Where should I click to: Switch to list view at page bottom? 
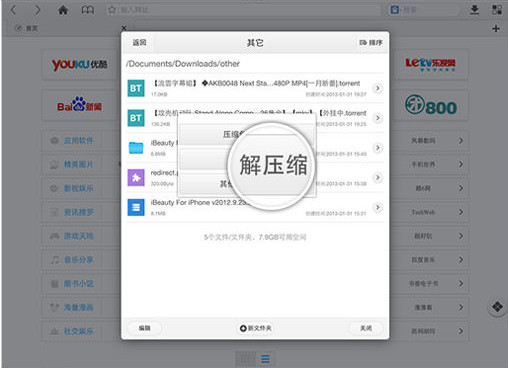[x=265, y=359]
